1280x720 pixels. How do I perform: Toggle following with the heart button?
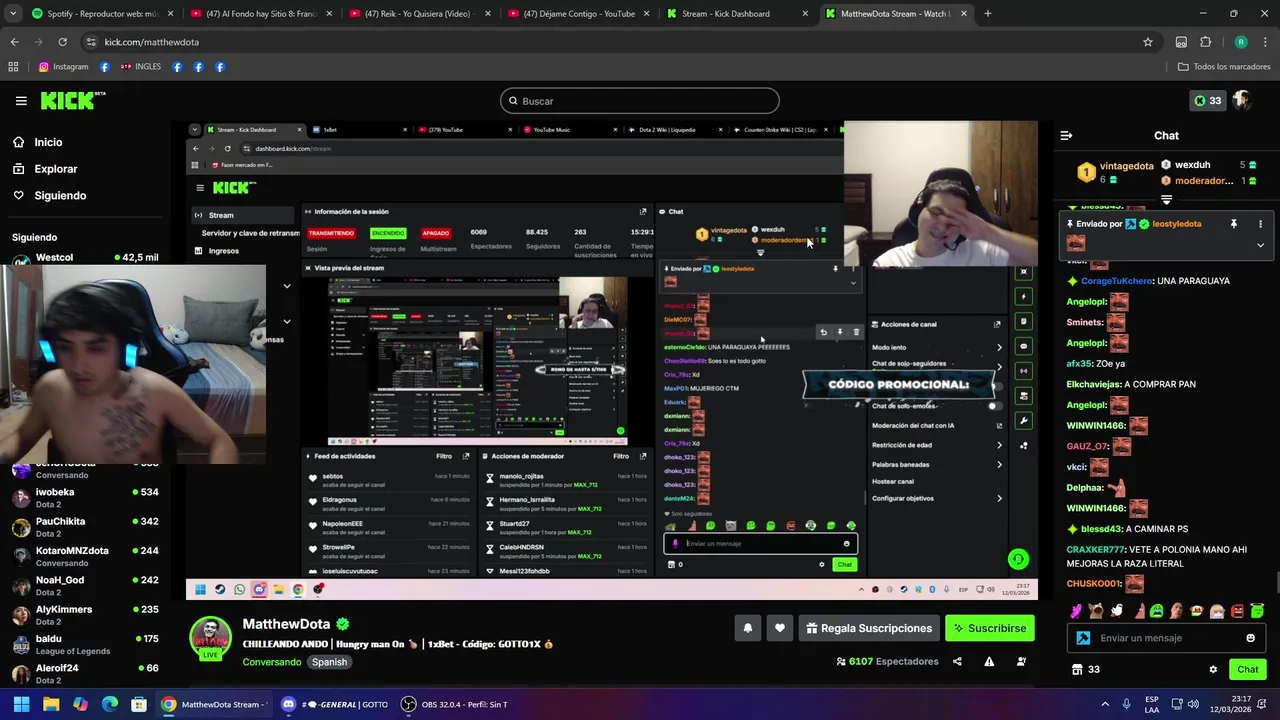pos(780,628)
